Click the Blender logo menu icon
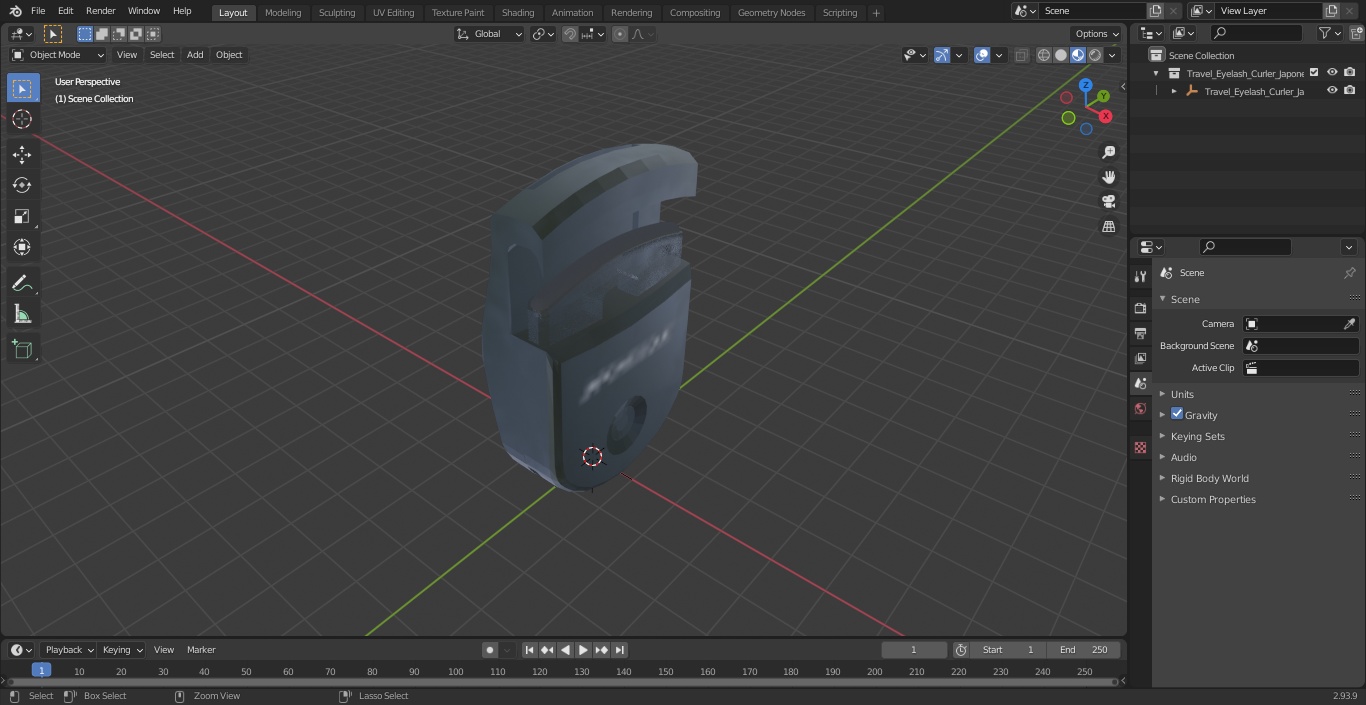 (x=15, y=11)
